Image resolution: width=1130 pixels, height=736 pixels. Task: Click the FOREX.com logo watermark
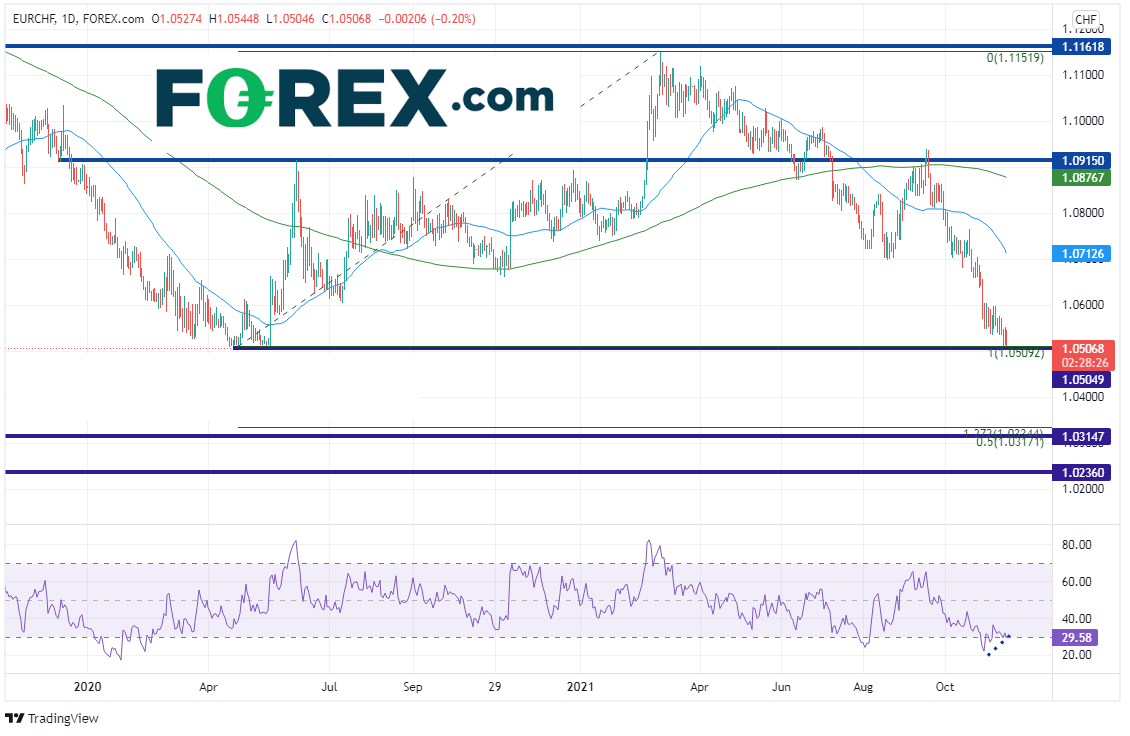pyautogui.click(x=354, y=97)
